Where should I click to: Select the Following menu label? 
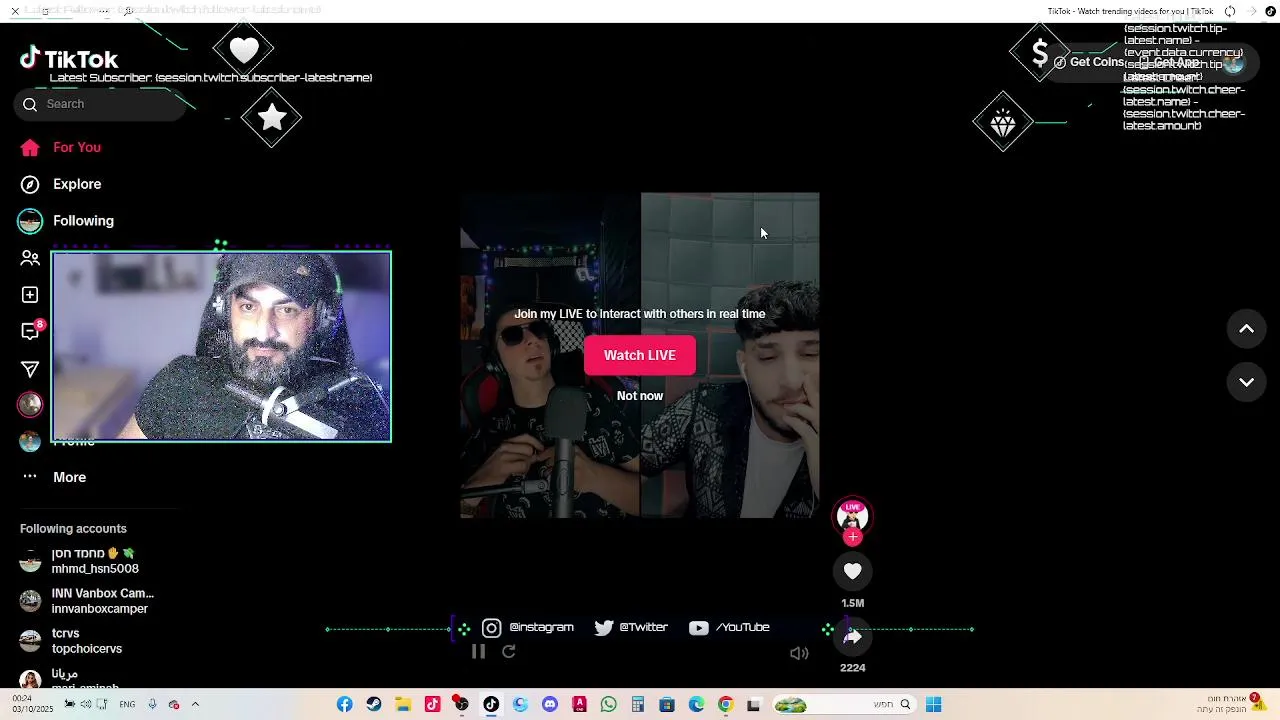click(83, 221)
